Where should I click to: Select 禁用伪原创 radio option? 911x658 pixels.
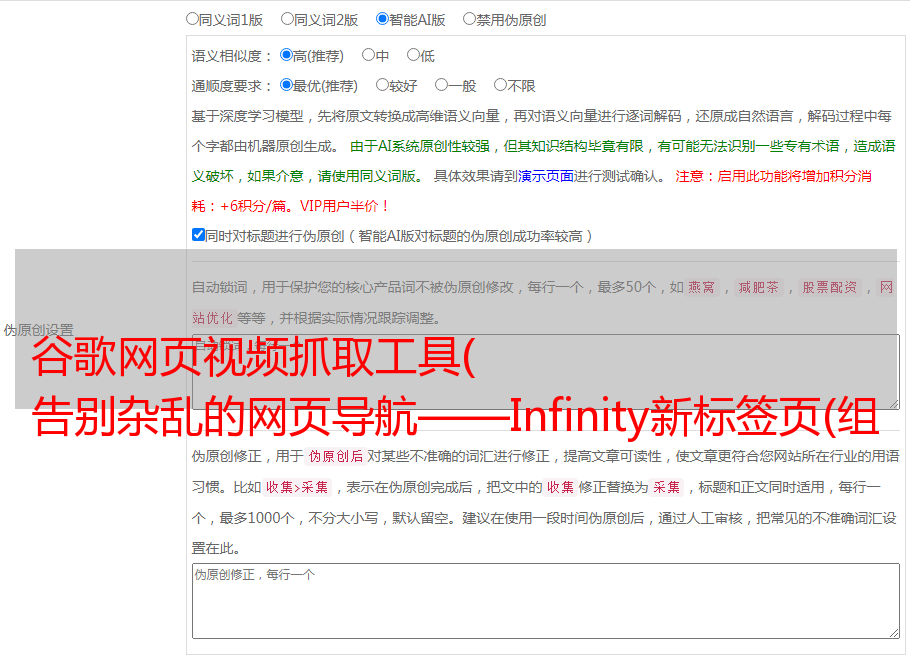point(469,19)
